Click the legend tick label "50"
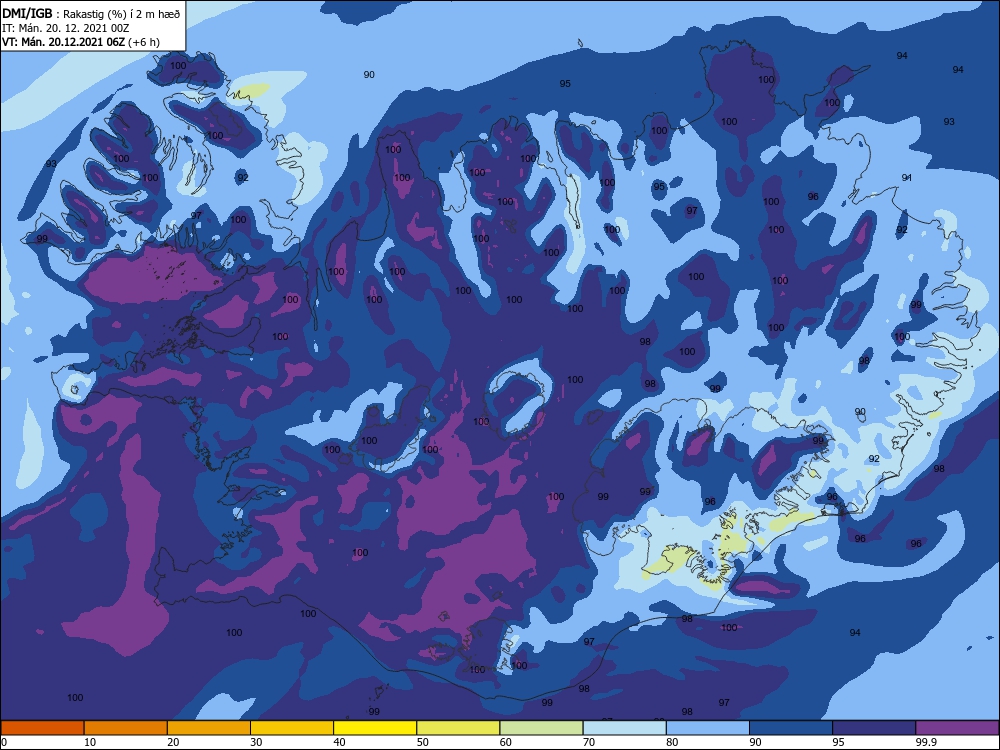The height and width of the screenshot is (750, 1000). click(423, 742)
